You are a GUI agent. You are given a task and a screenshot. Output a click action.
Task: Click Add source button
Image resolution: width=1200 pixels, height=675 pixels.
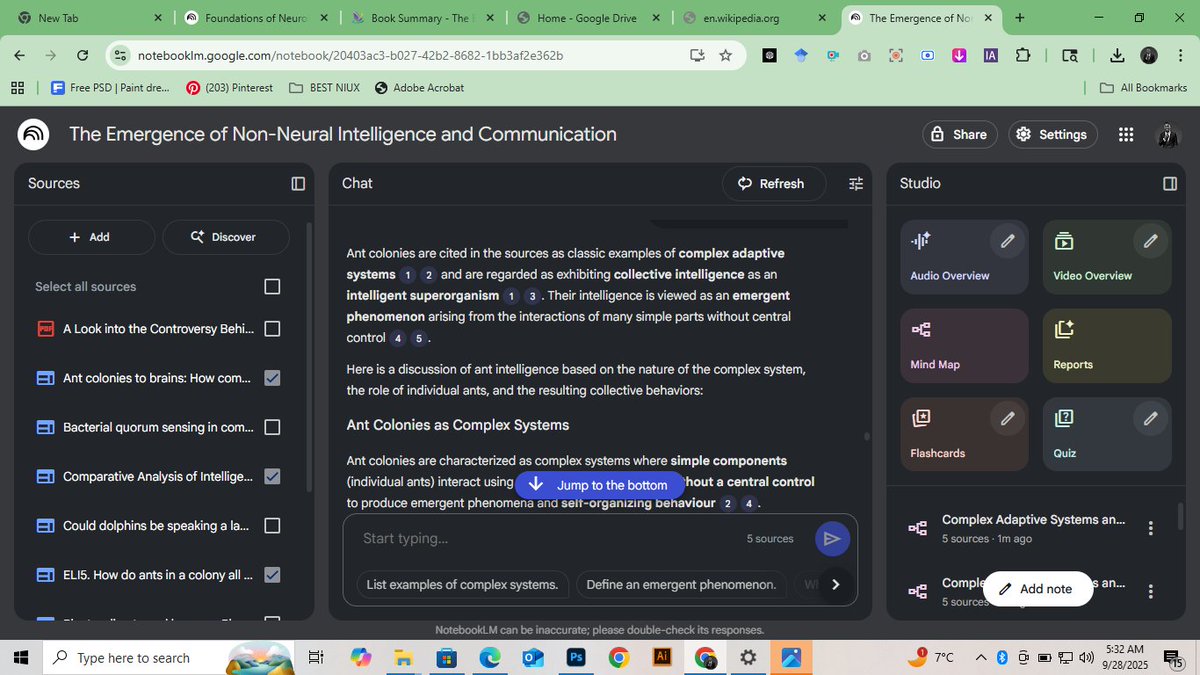tap(91, 237)
